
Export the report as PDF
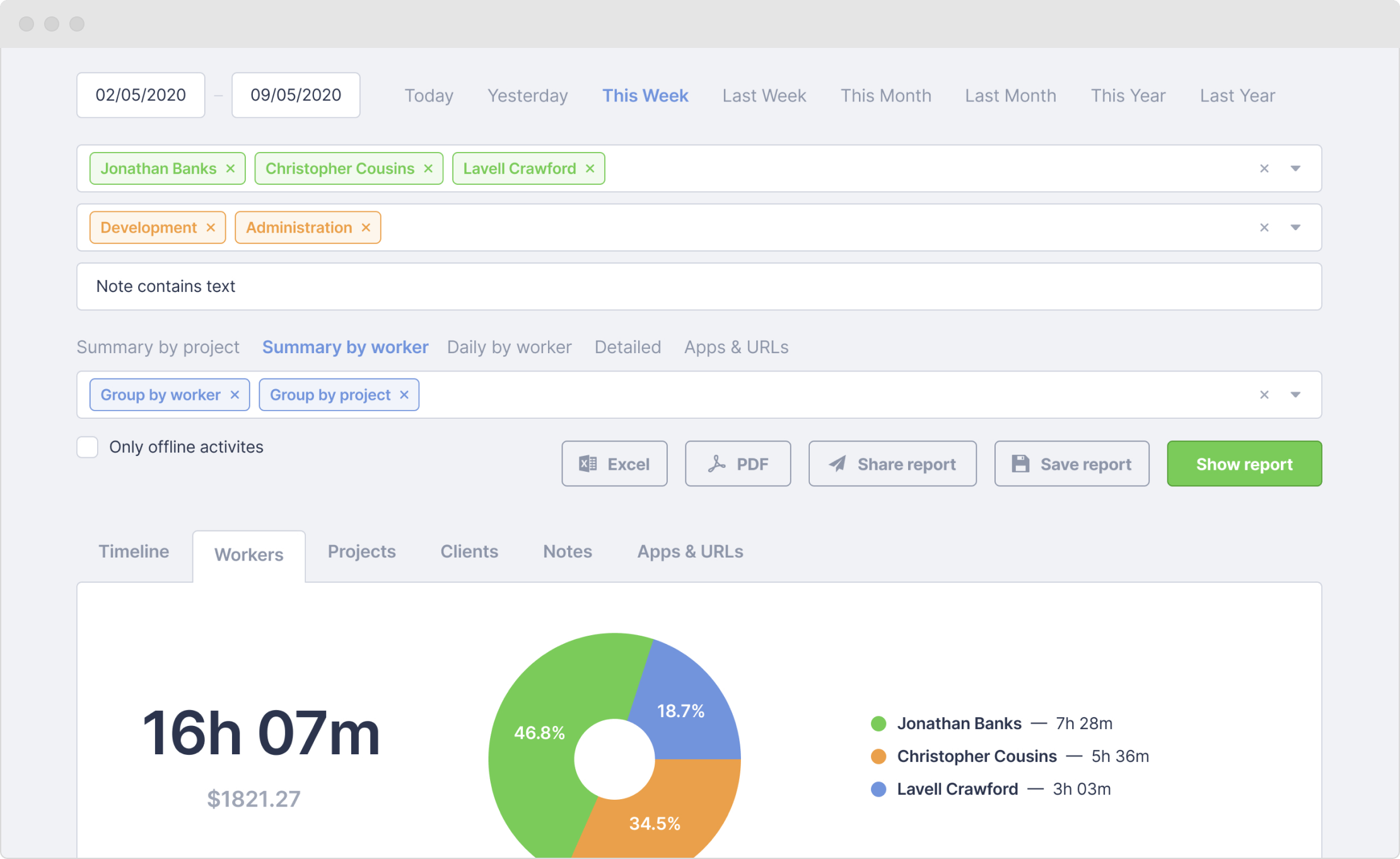(x=737, y=464)
